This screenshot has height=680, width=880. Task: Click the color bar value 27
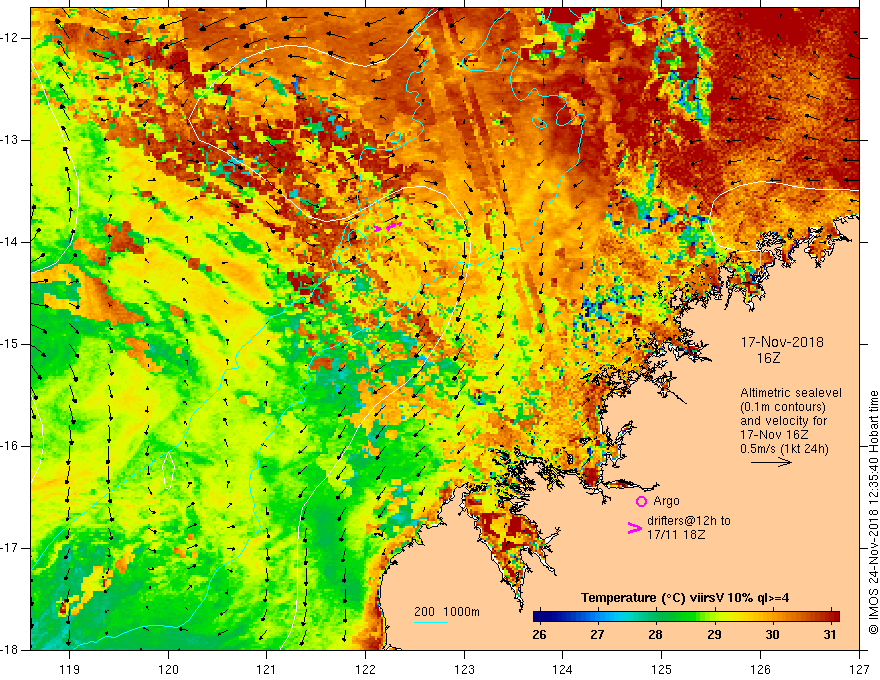click(597, 635)
